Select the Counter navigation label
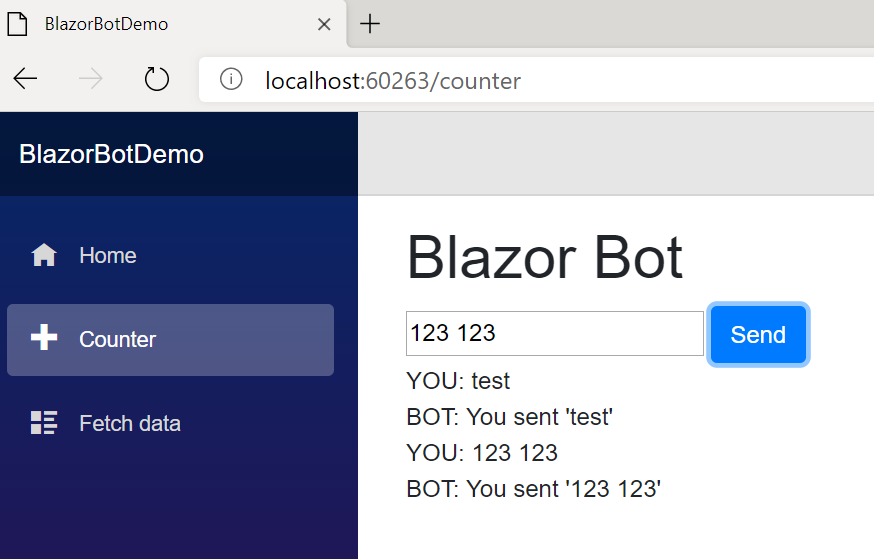Viewport: 874px width, 559px height. [117, 340]
